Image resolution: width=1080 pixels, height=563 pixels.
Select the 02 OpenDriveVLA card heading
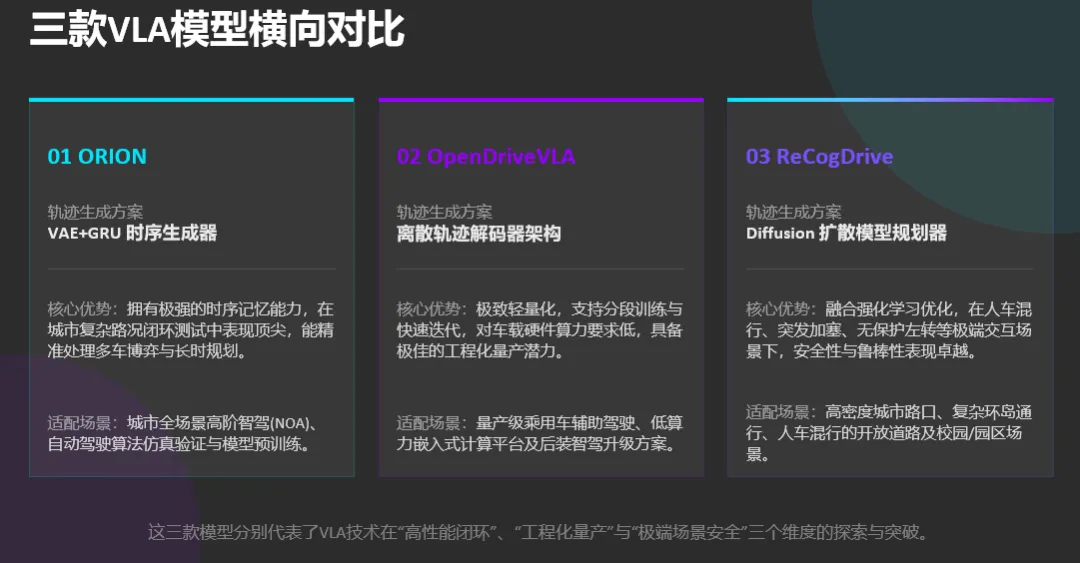486,156
